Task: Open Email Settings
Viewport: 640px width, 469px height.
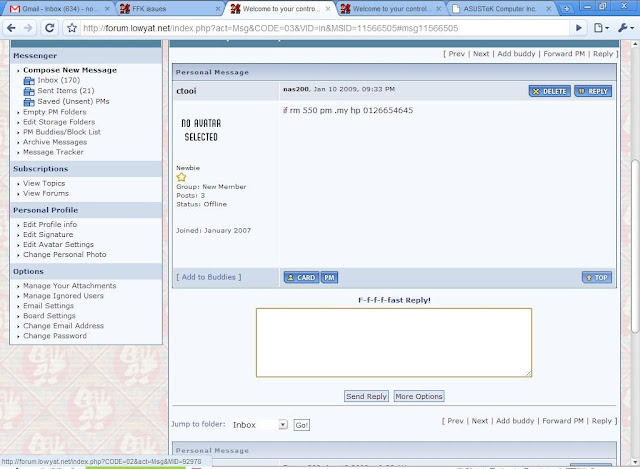Action: pyautogui.click(x=48, y=306)
